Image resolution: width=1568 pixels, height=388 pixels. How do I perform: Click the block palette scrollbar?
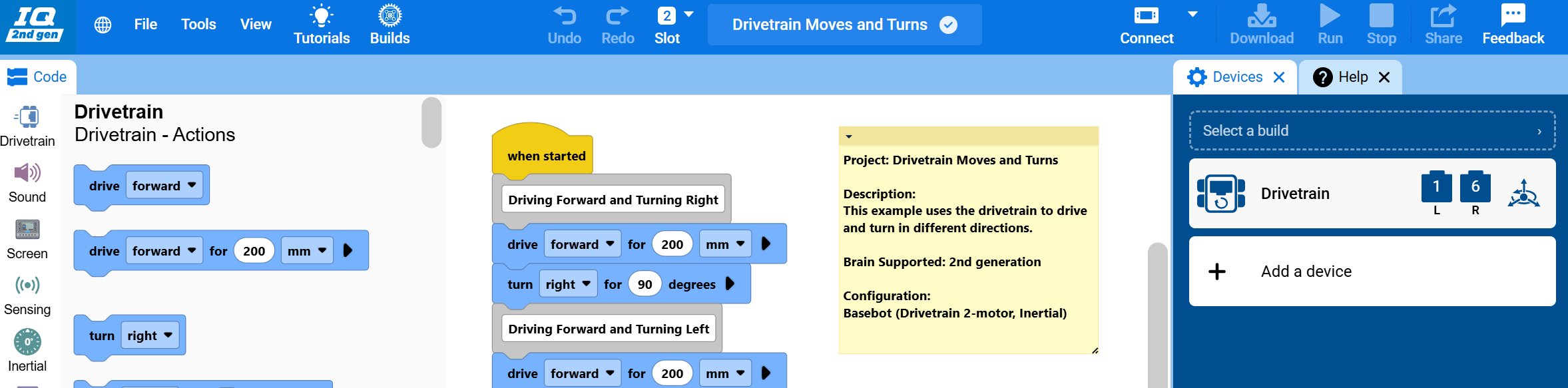coord(431,122)
